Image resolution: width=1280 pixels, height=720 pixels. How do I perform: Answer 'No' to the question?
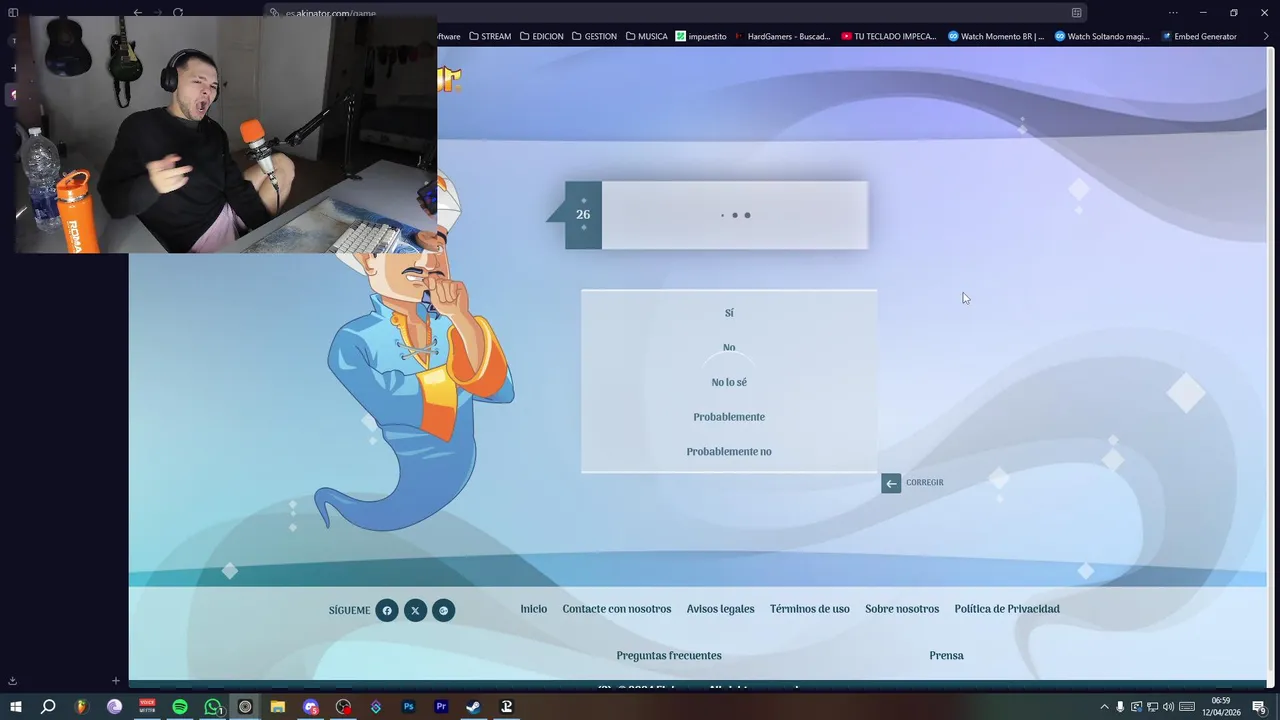point(729,348)
